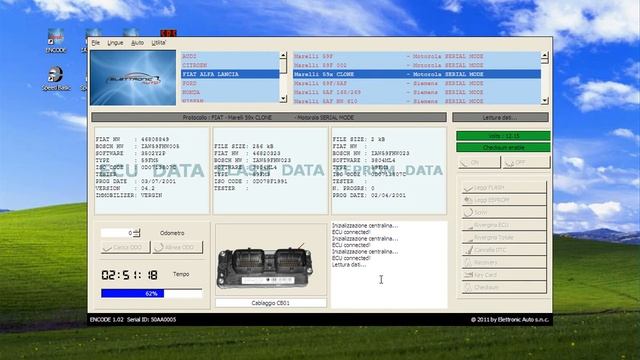Click protocol list scroll down arrow
Image resolution: width=640 pixels, height=360 pixels.
pos(544,100)
